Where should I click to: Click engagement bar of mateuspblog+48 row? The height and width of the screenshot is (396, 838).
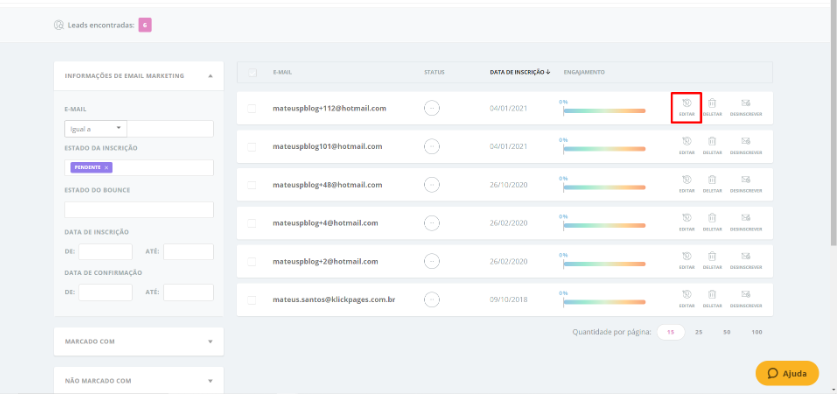[x=604, y=187]
